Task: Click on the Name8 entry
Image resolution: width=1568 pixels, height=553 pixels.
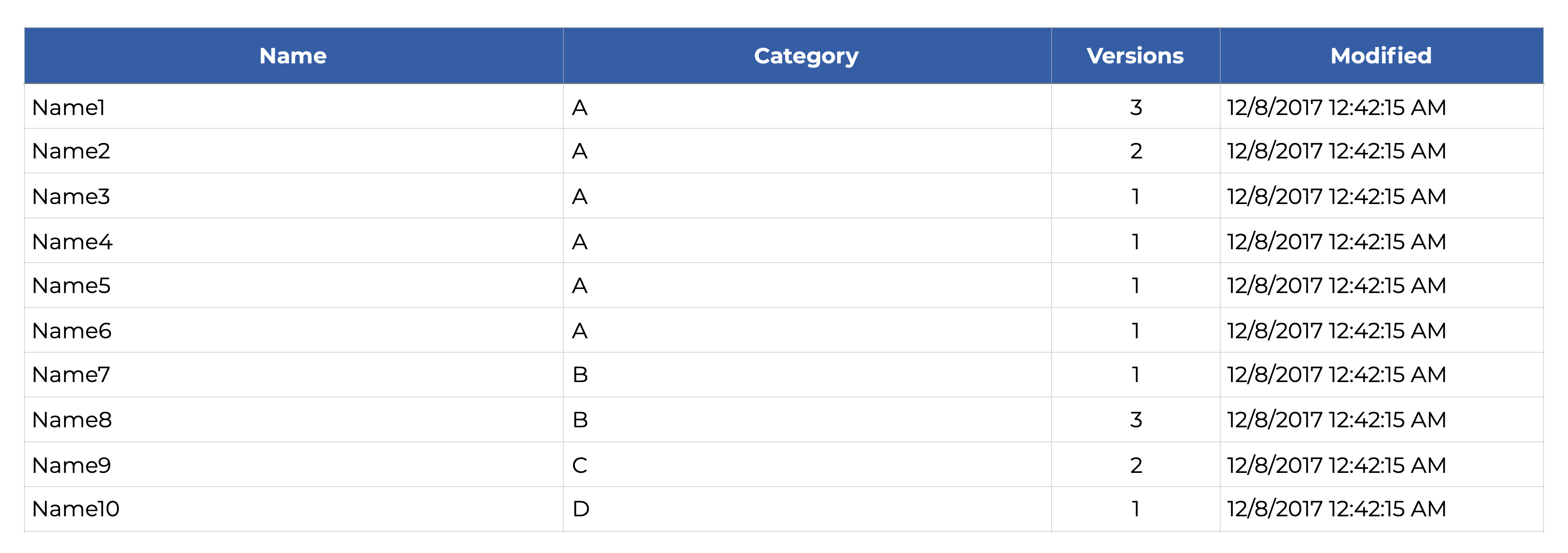Action: [x=72, y=420]
